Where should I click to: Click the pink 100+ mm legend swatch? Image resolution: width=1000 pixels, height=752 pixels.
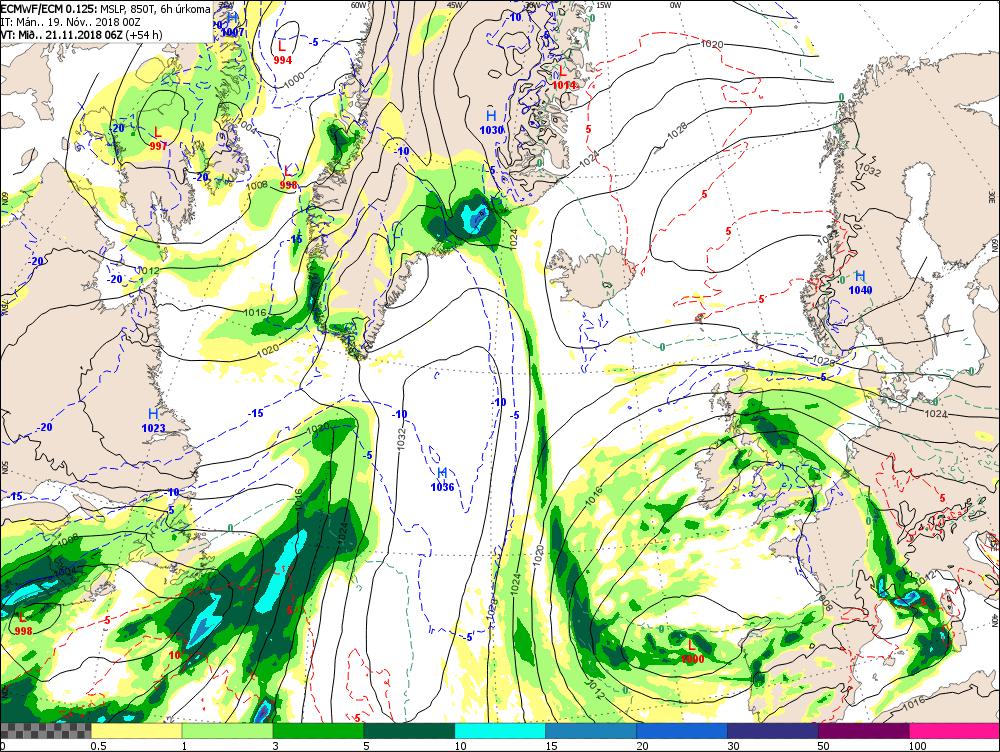click(955, 730)
